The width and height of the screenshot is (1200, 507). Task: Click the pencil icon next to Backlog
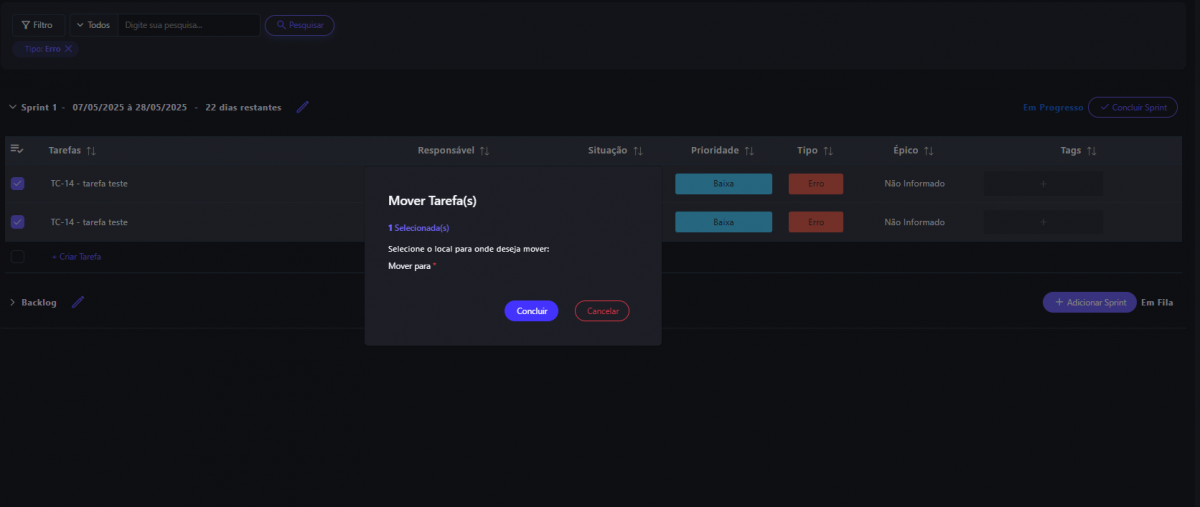click(x=78, y=302)
